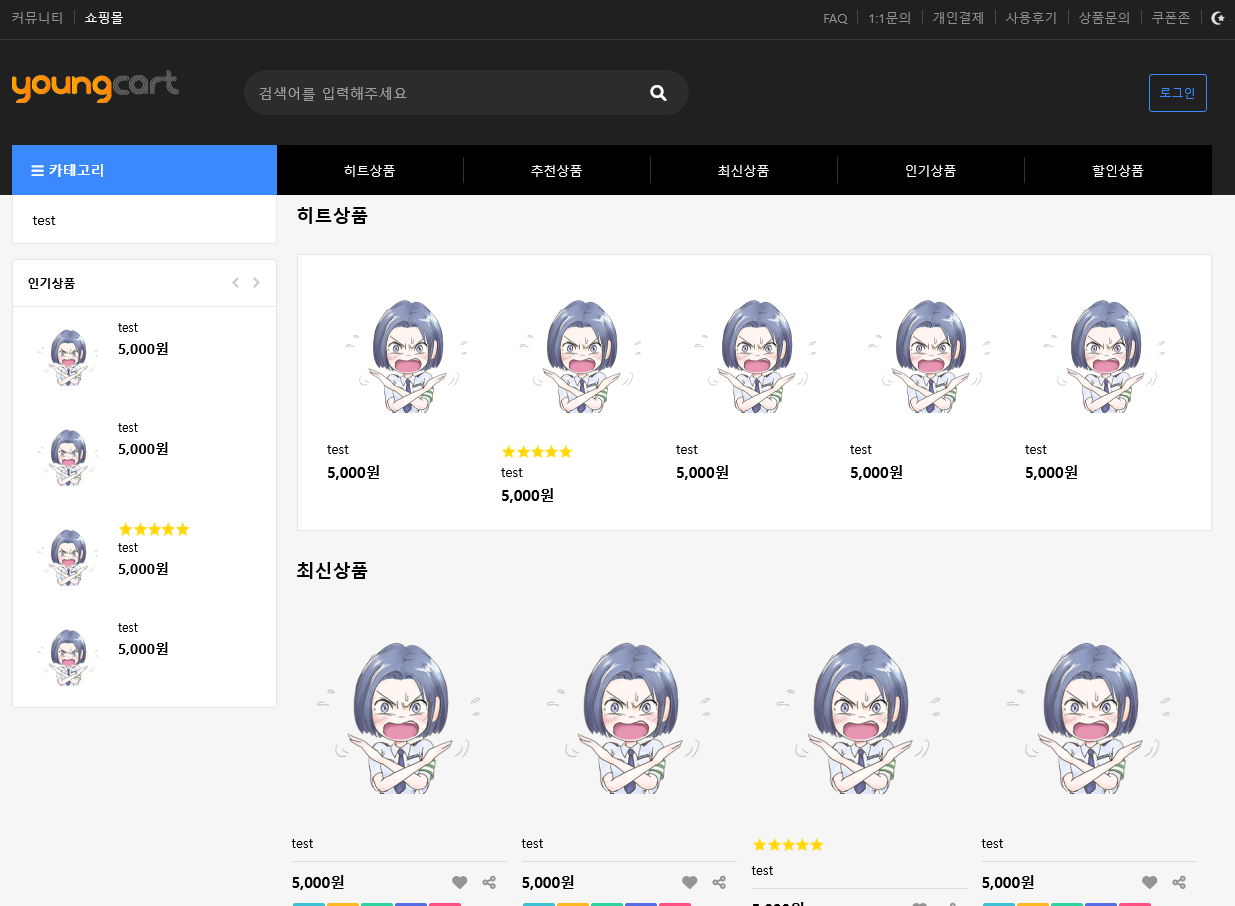Viewport: 1235px width, 906px height.
Task: Click the search magnifier icon
Action: coord(658,93)
